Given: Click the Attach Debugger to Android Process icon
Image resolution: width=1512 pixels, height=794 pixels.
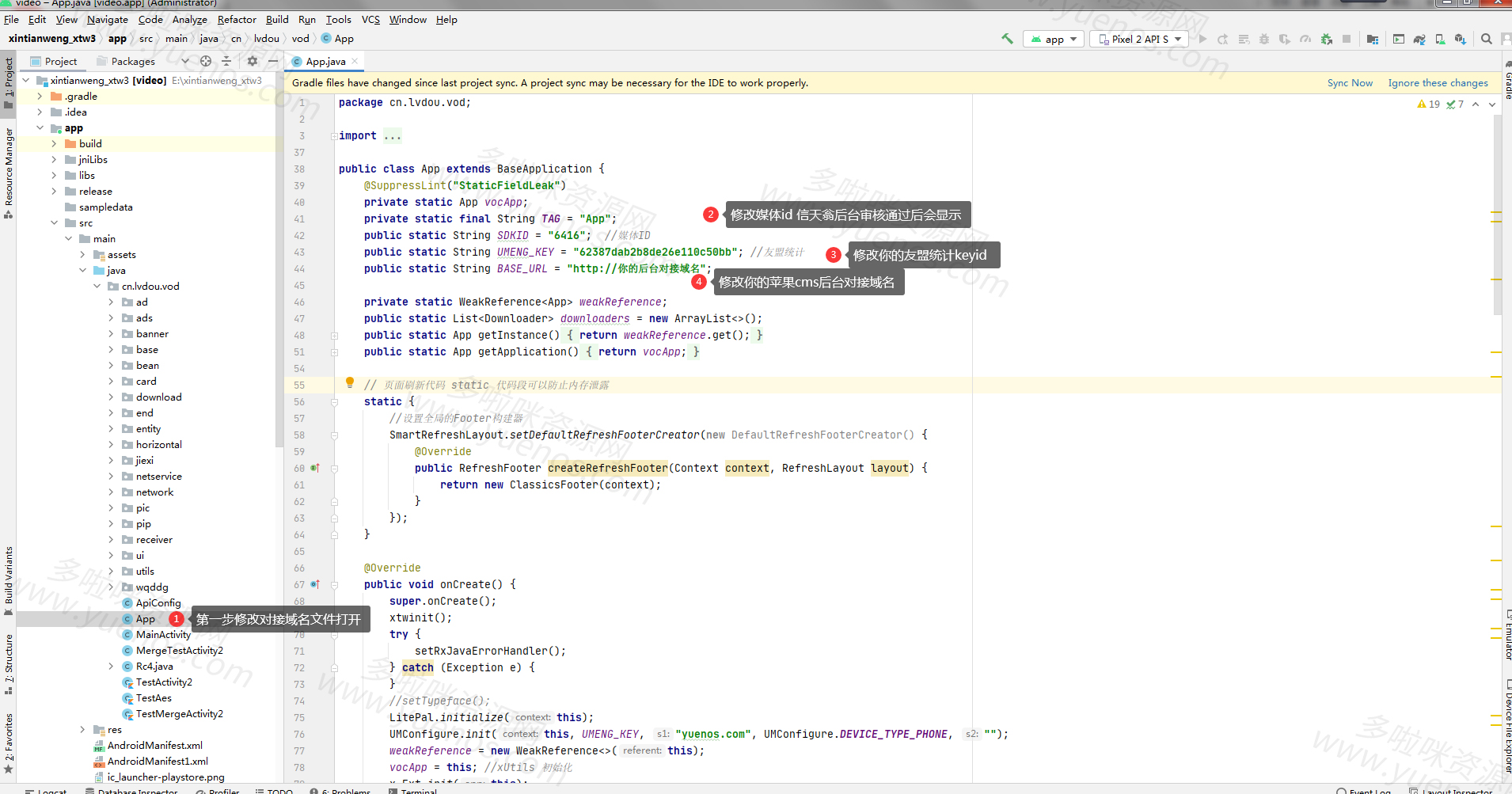Looking at the screenshot, I should pyautogui.click(x=1326, y=39).
